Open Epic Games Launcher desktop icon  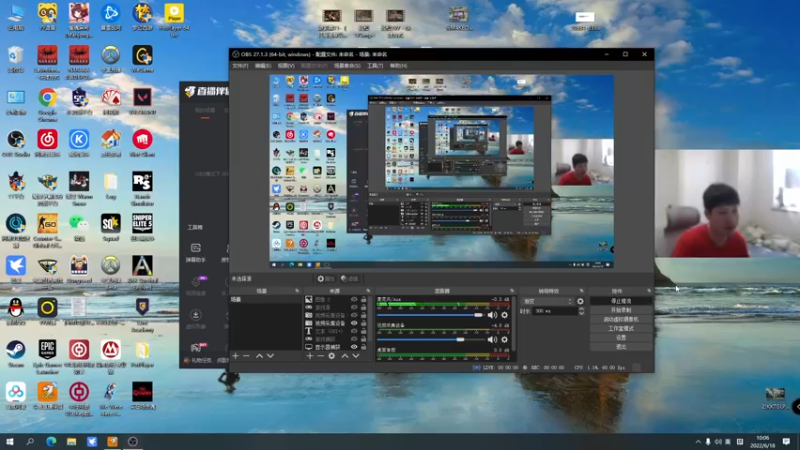(x=47, y=349)
